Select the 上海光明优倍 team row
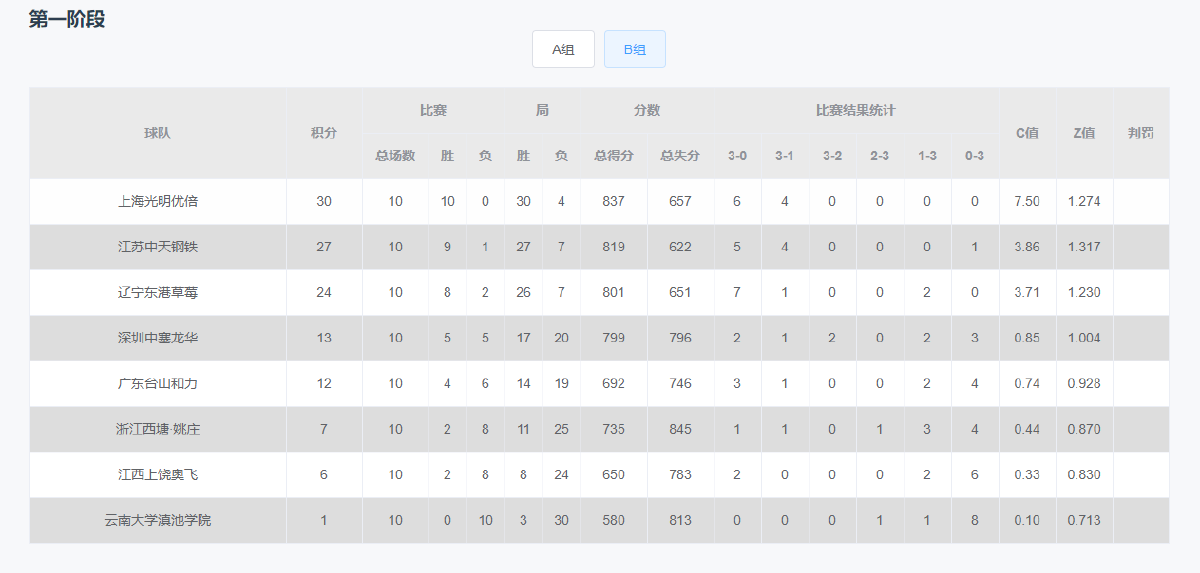Viewport: 1200px width, 573px height. [599, 201]
